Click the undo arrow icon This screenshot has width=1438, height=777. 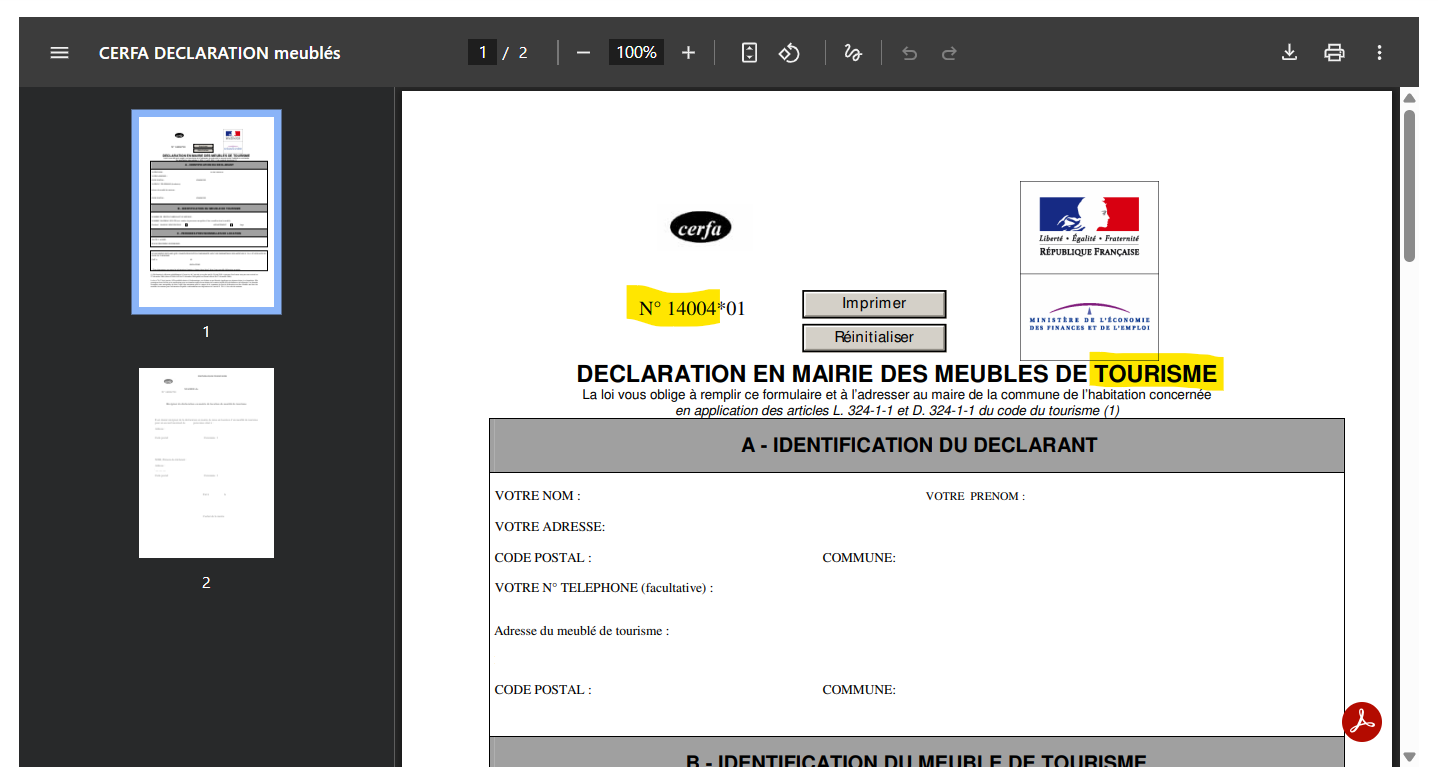point(909,53)
